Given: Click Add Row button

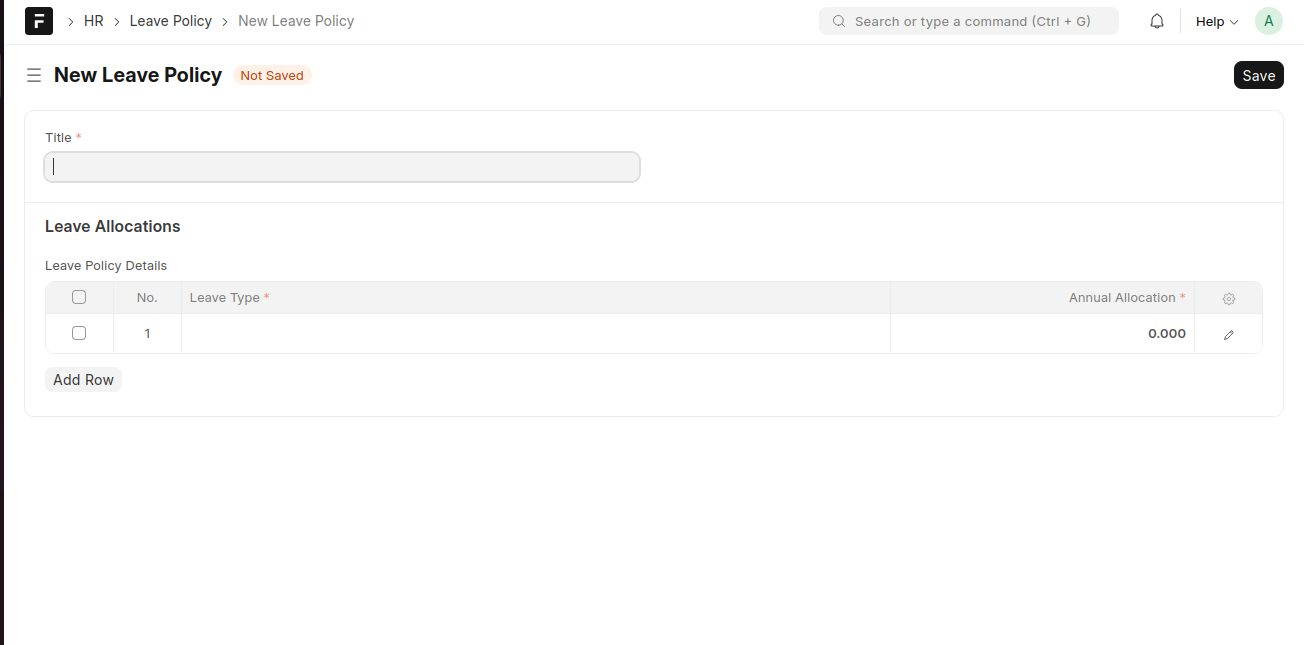Looking at the screenshot, I should point(83,380).
